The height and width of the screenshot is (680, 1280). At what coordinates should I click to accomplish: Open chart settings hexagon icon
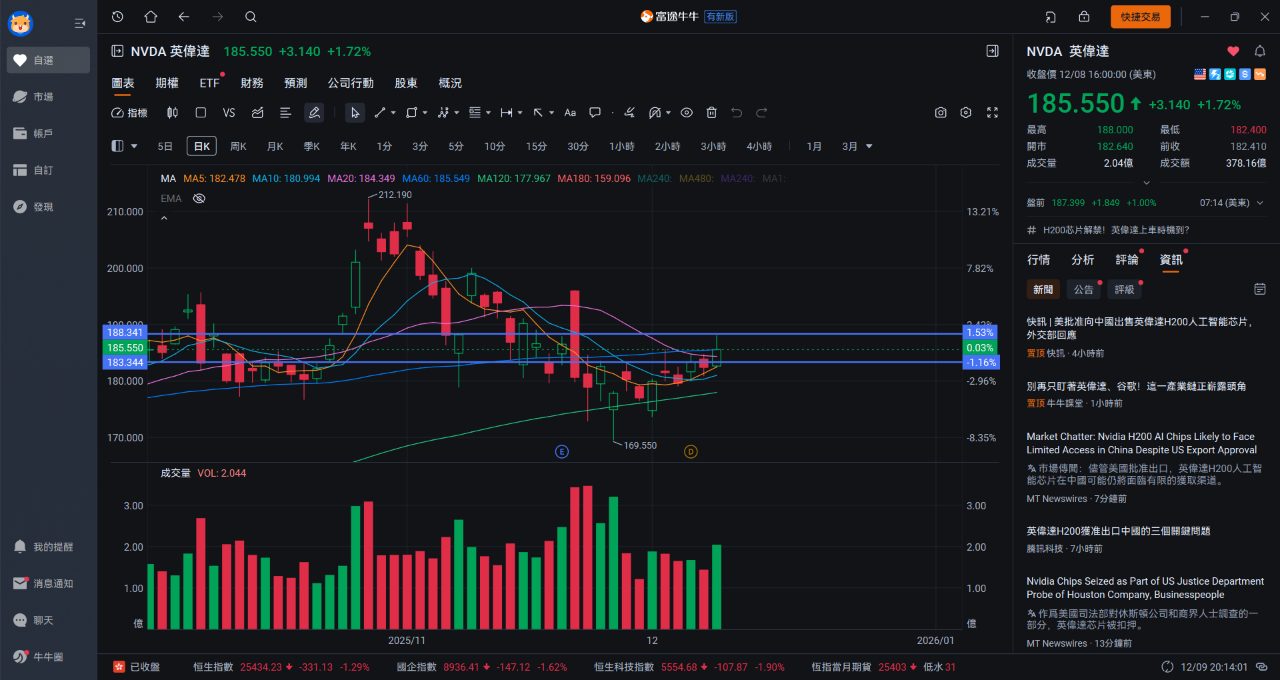click(x=966, y=113)
